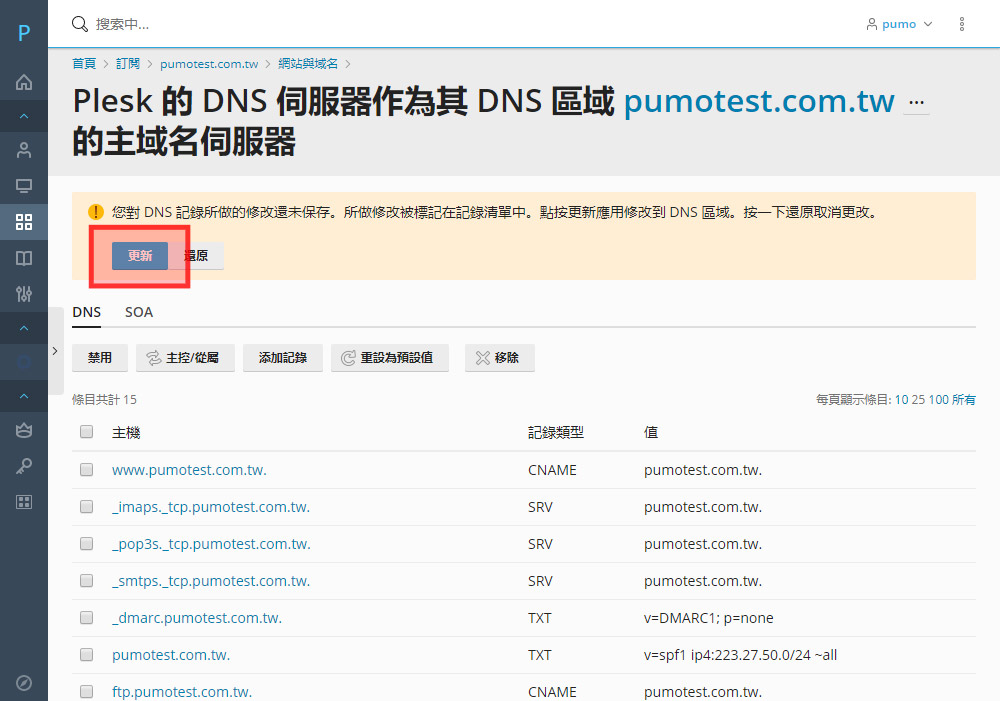Open _smtps._tcp.pumotest.com.tw. record
1000x701 pixels.
pos(211,581)
